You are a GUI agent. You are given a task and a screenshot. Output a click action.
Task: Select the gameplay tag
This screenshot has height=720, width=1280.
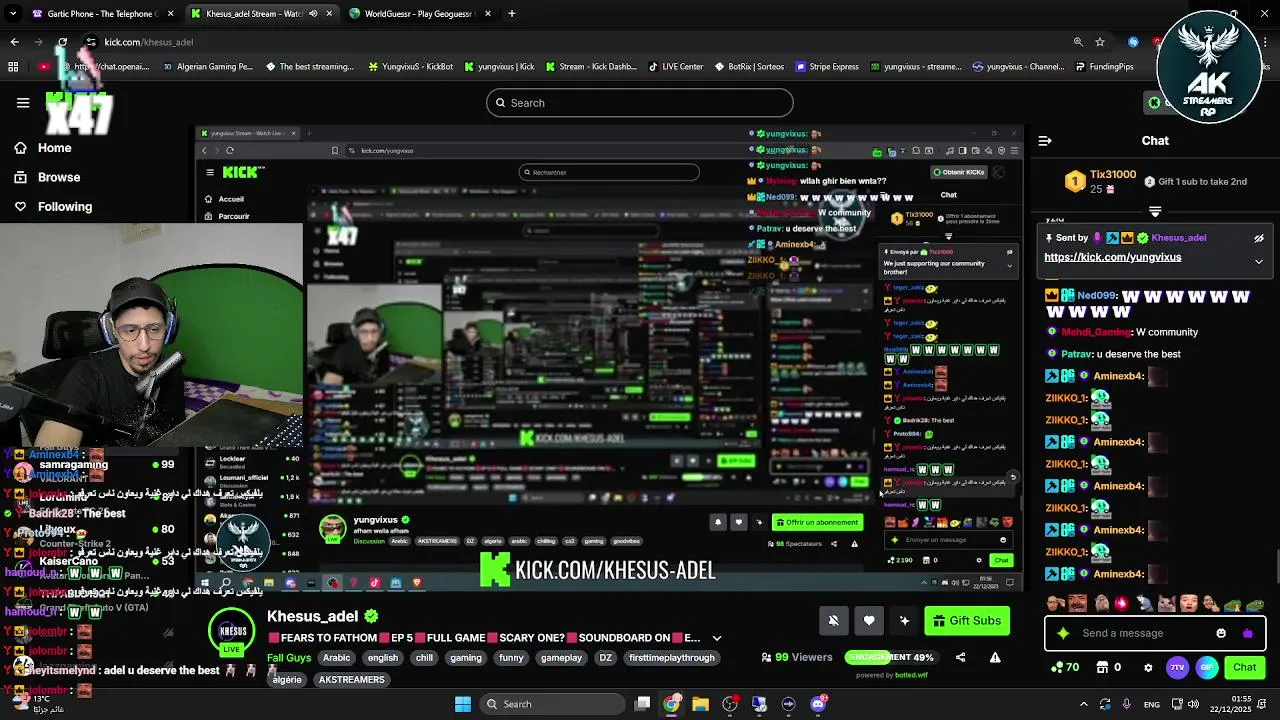tap(561, 658)
